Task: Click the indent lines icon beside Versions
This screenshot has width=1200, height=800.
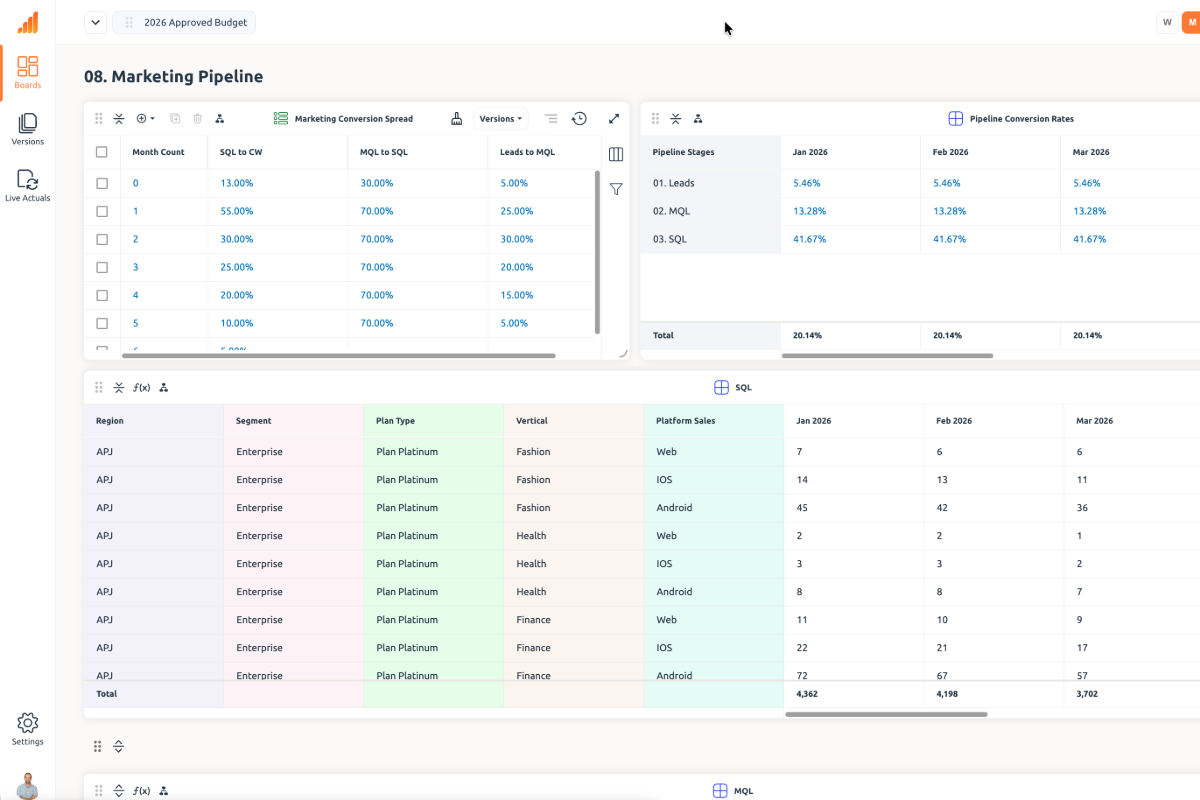Action: tap(551, 118)
